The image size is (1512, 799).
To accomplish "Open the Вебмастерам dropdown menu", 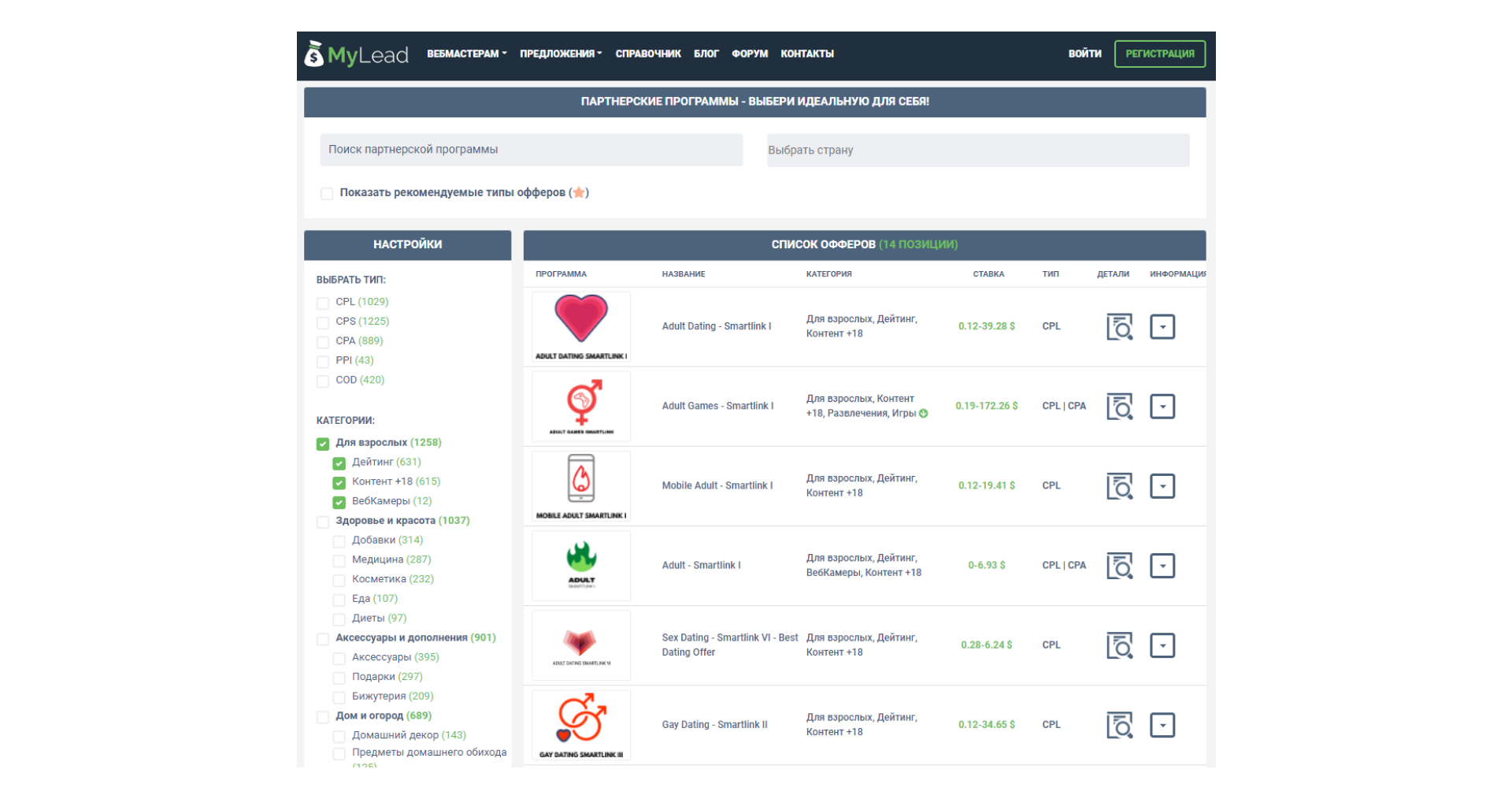I will point(466,54).
